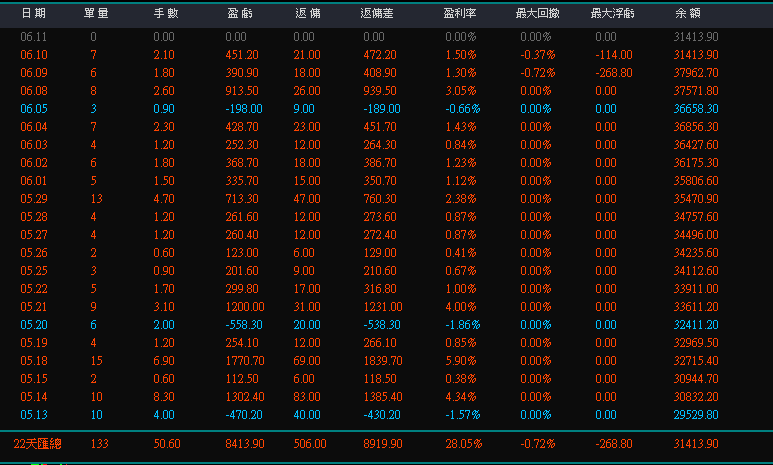Select the date cell 06.11
The width and height of the screenshot is (773, 465).
tap(34, 37)
